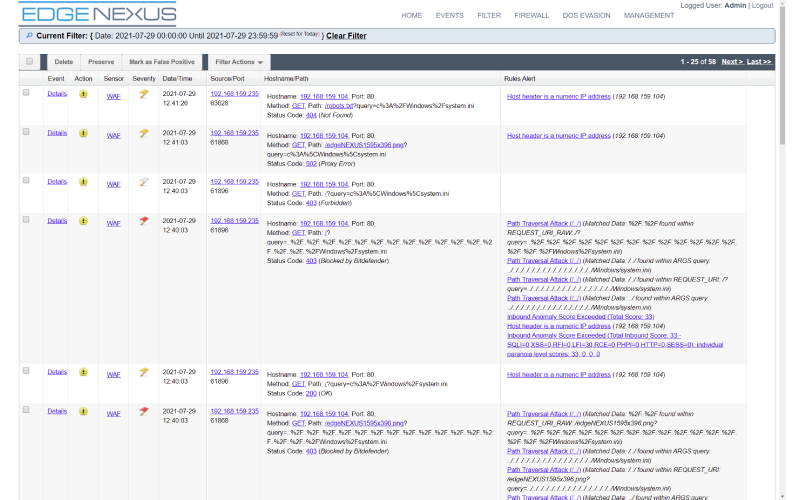
Task: Click the Severity column header
Action: pos(144,79)
